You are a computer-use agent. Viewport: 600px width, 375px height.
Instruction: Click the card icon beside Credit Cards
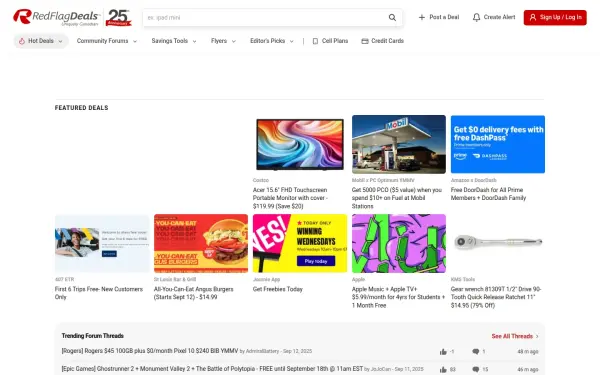click(365, 41)
